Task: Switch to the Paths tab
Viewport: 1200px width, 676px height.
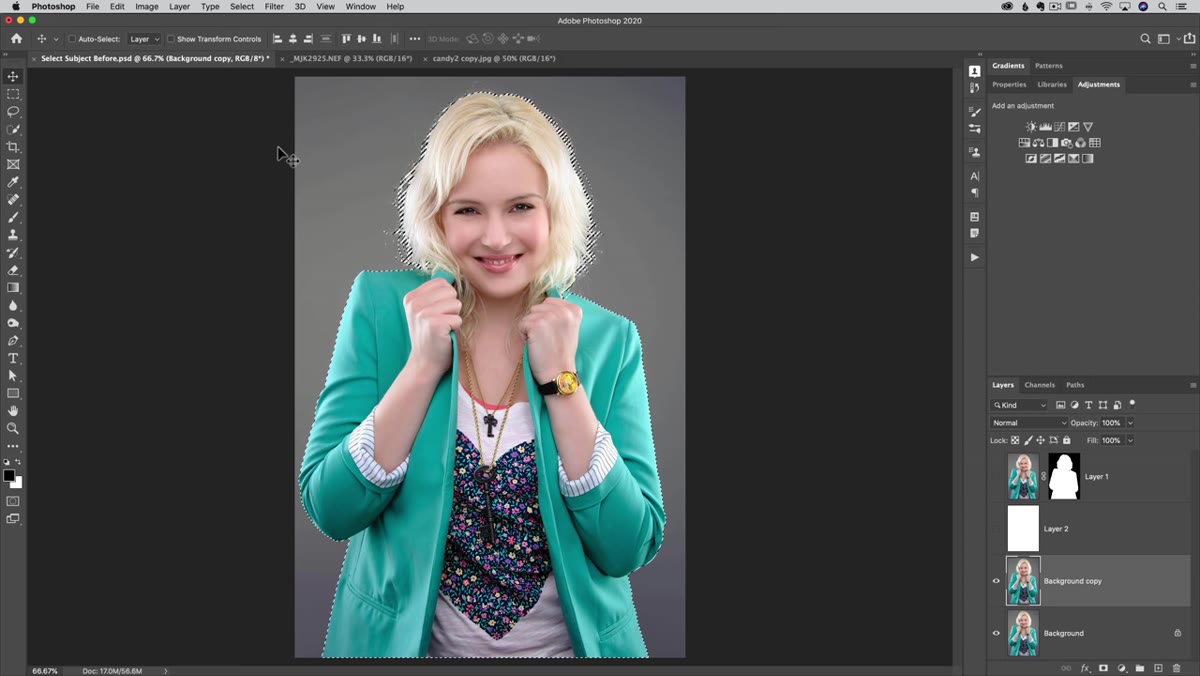Action: point(1075,385)
